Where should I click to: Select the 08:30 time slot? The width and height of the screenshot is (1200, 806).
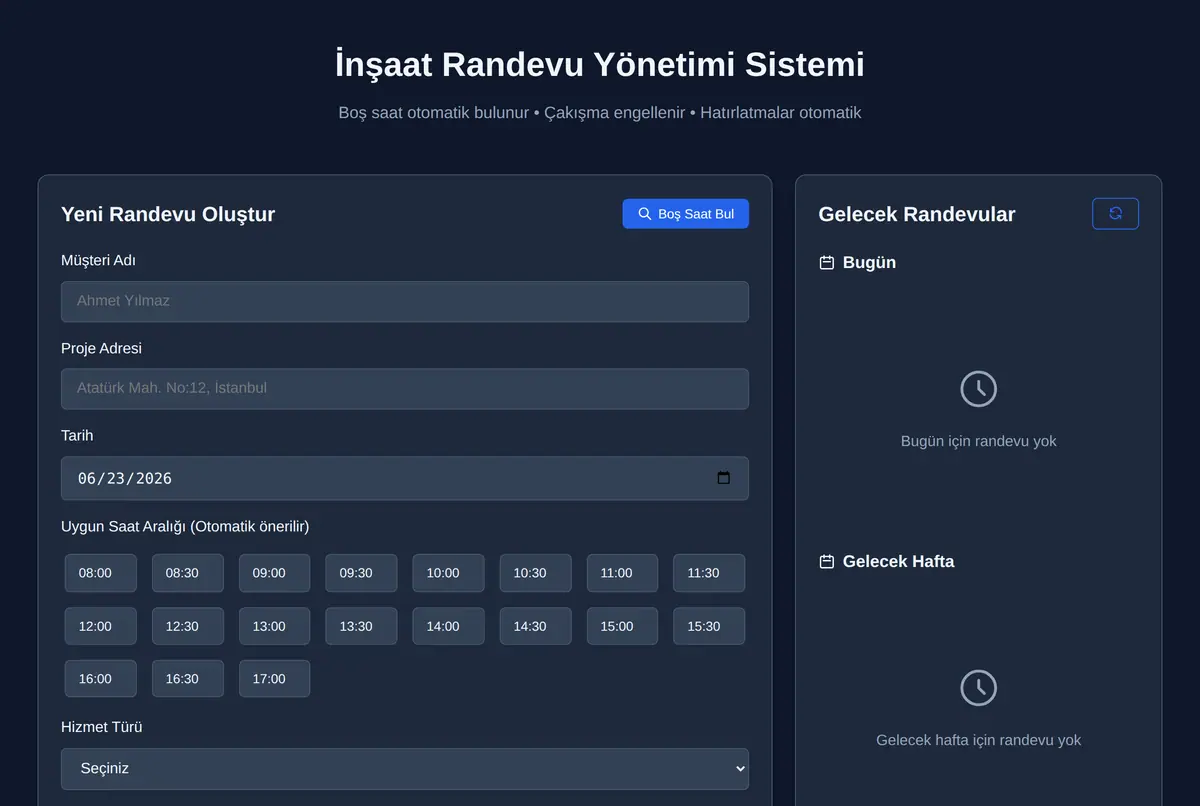point(188,573)
